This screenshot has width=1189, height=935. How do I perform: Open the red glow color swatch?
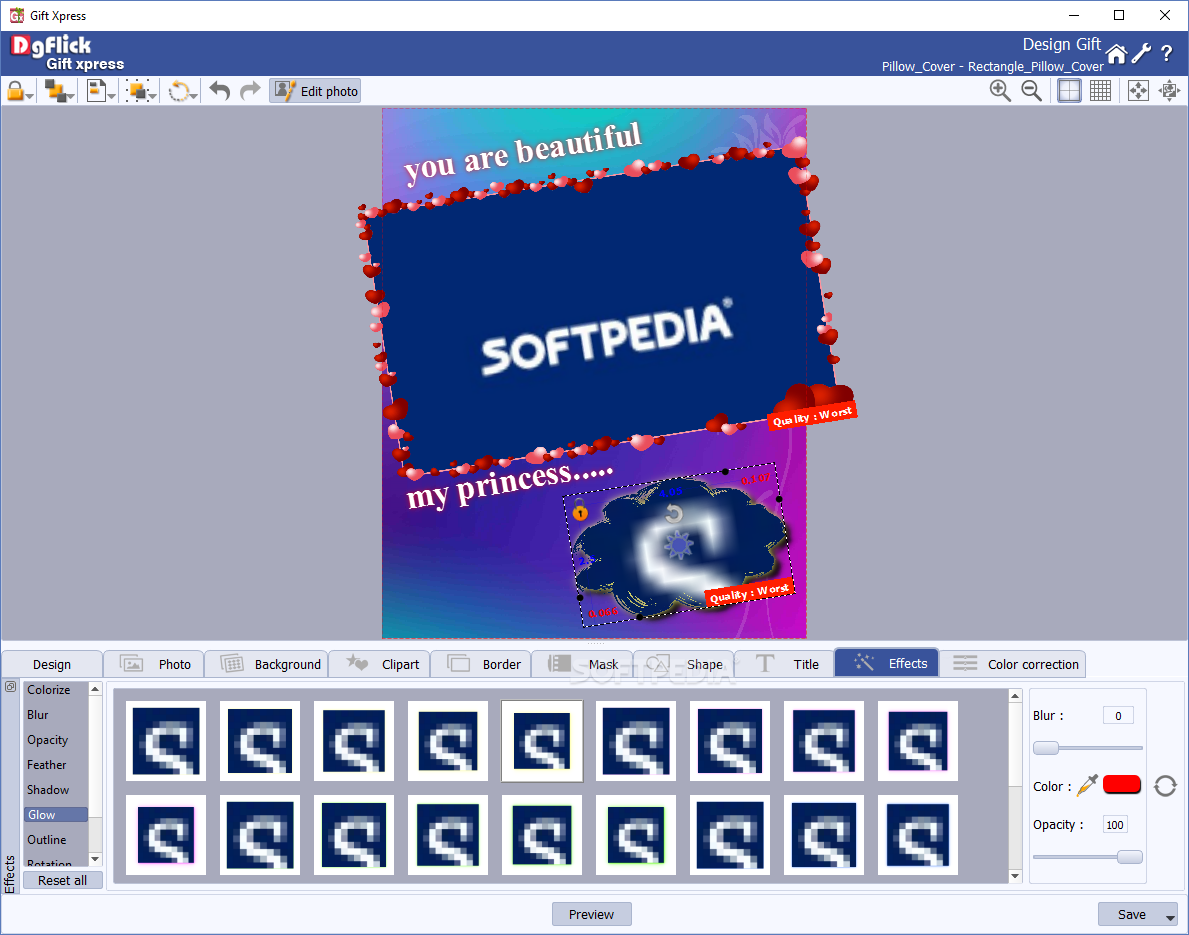point(1122,785)
